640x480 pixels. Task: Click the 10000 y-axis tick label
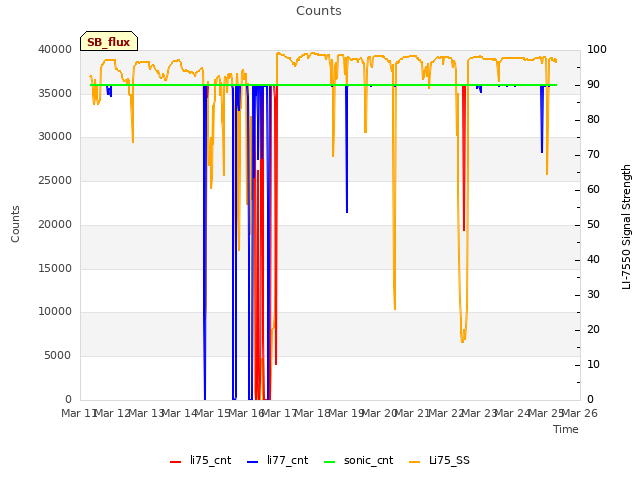pos(55,312)
